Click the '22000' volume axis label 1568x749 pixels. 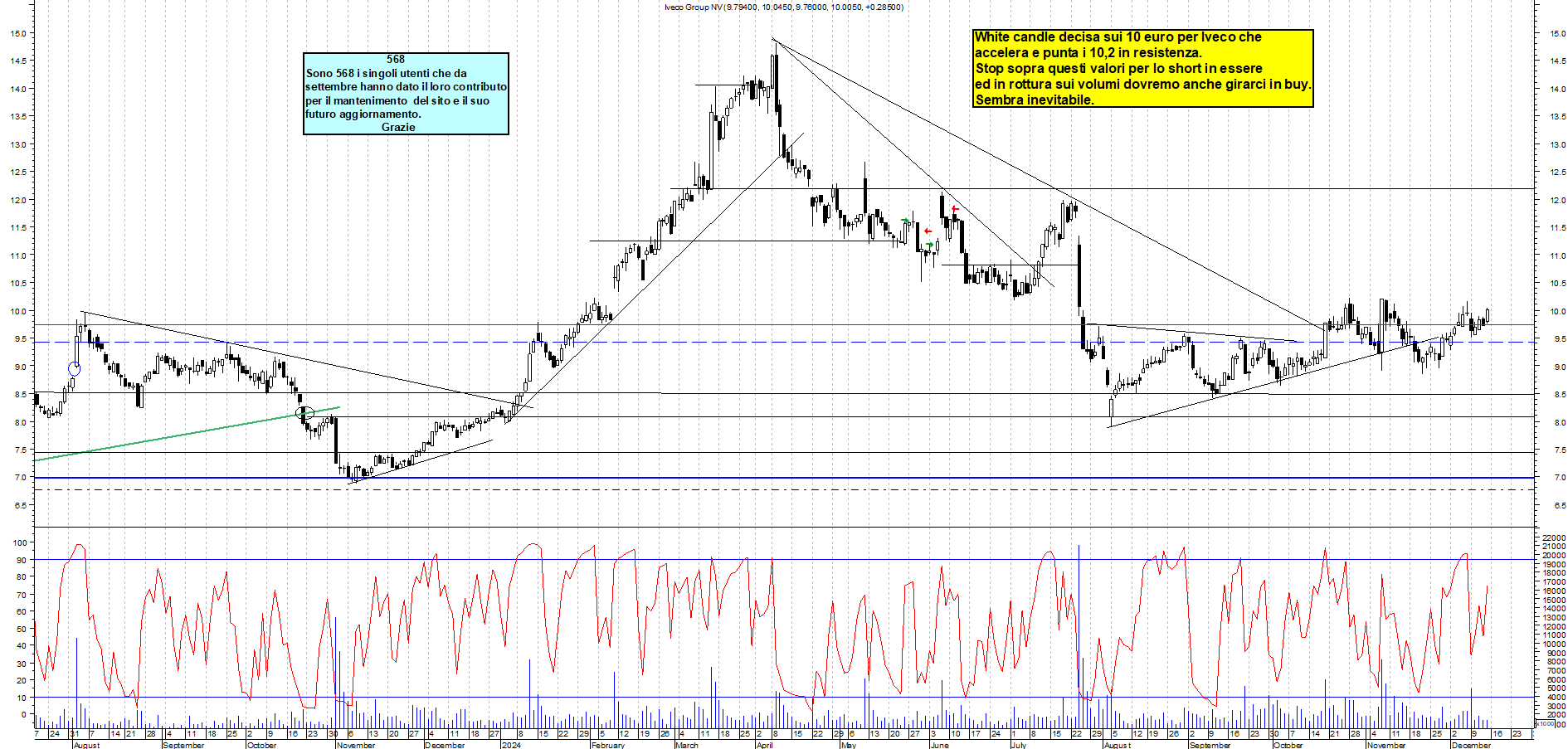tap(1553, 538)
